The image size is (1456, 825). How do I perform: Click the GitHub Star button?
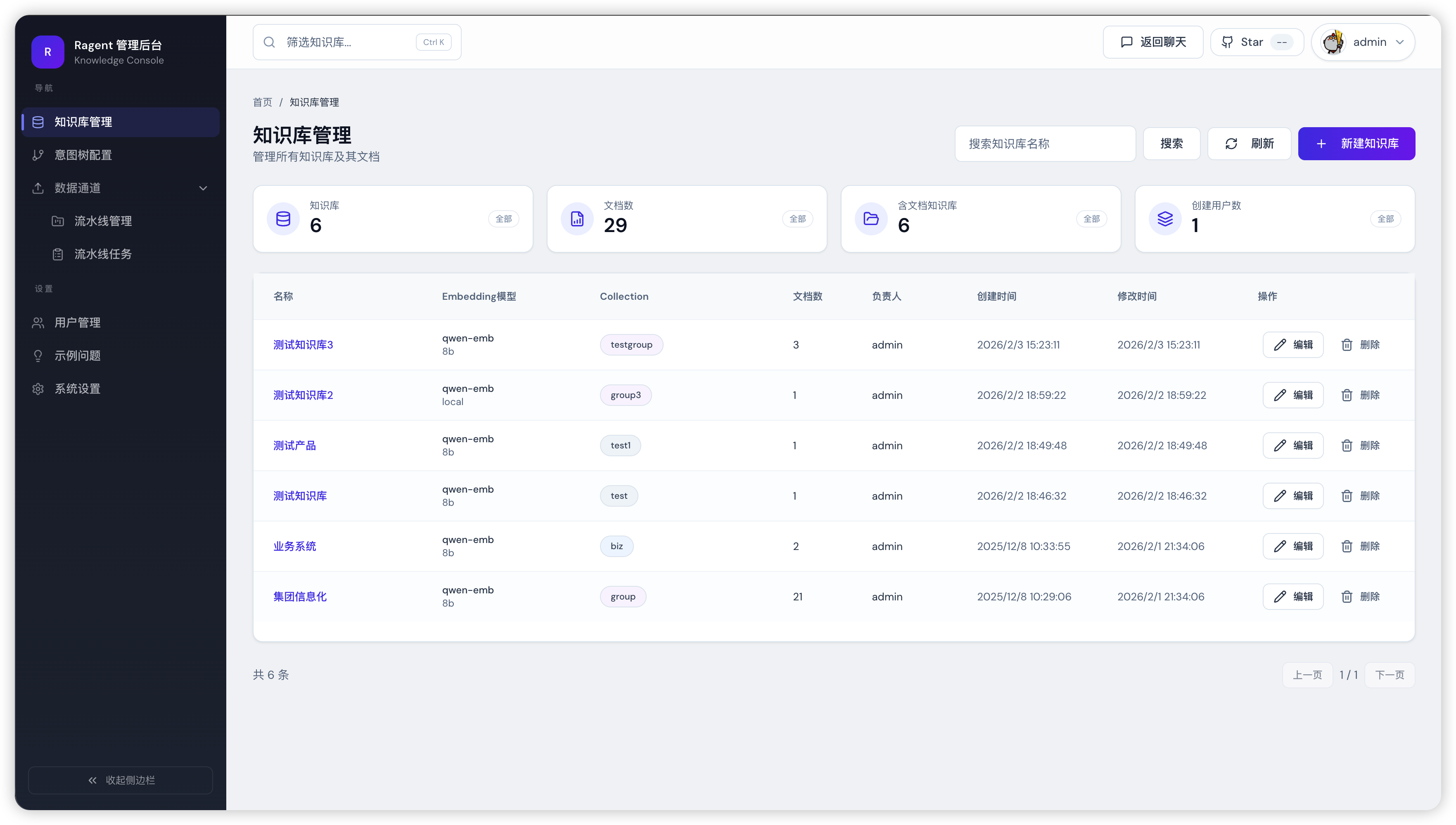pyautogui.click(x=1257, y=43)
